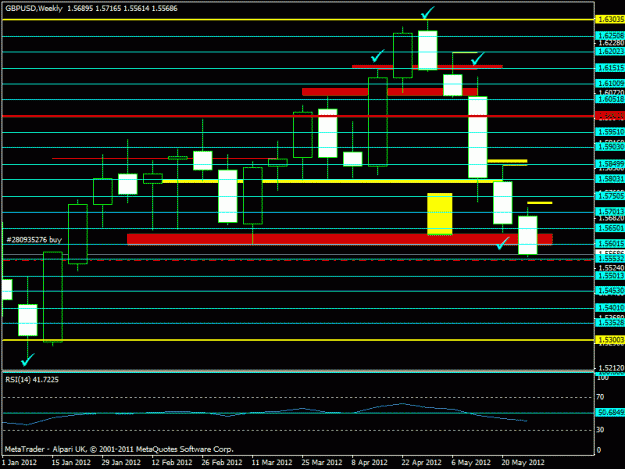Click the 1.54010 price level label
This screenshot has width=625, height=469.
coord(610,308)
